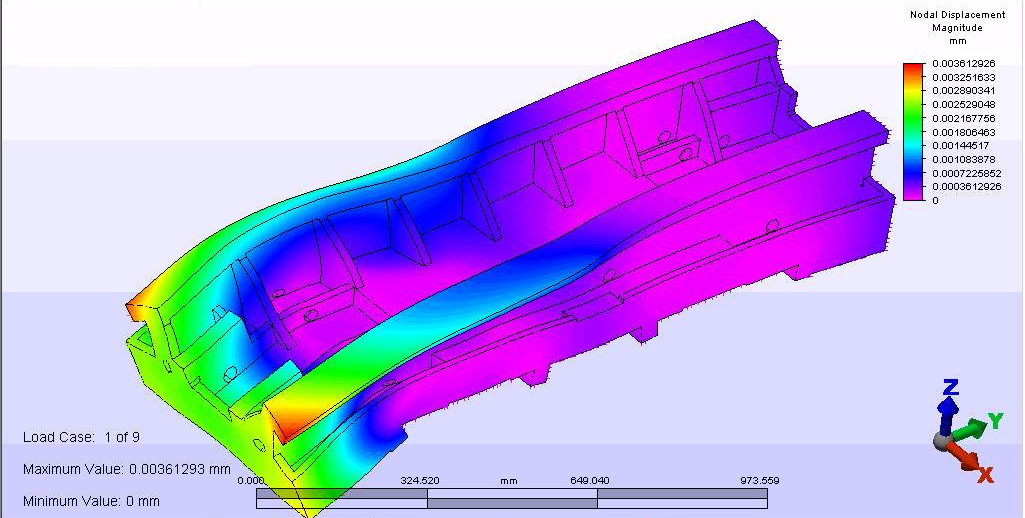Viewport: 1025px width, 518px height.
Task: Click the 'Load Case: 1 of 9' label
Action: [81, 437]
